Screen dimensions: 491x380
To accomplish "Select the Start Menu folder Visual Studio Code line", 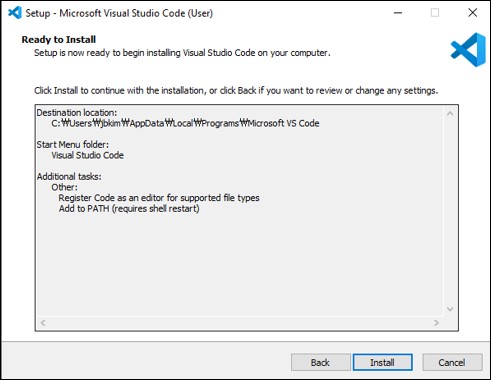I will click(88, 155).
